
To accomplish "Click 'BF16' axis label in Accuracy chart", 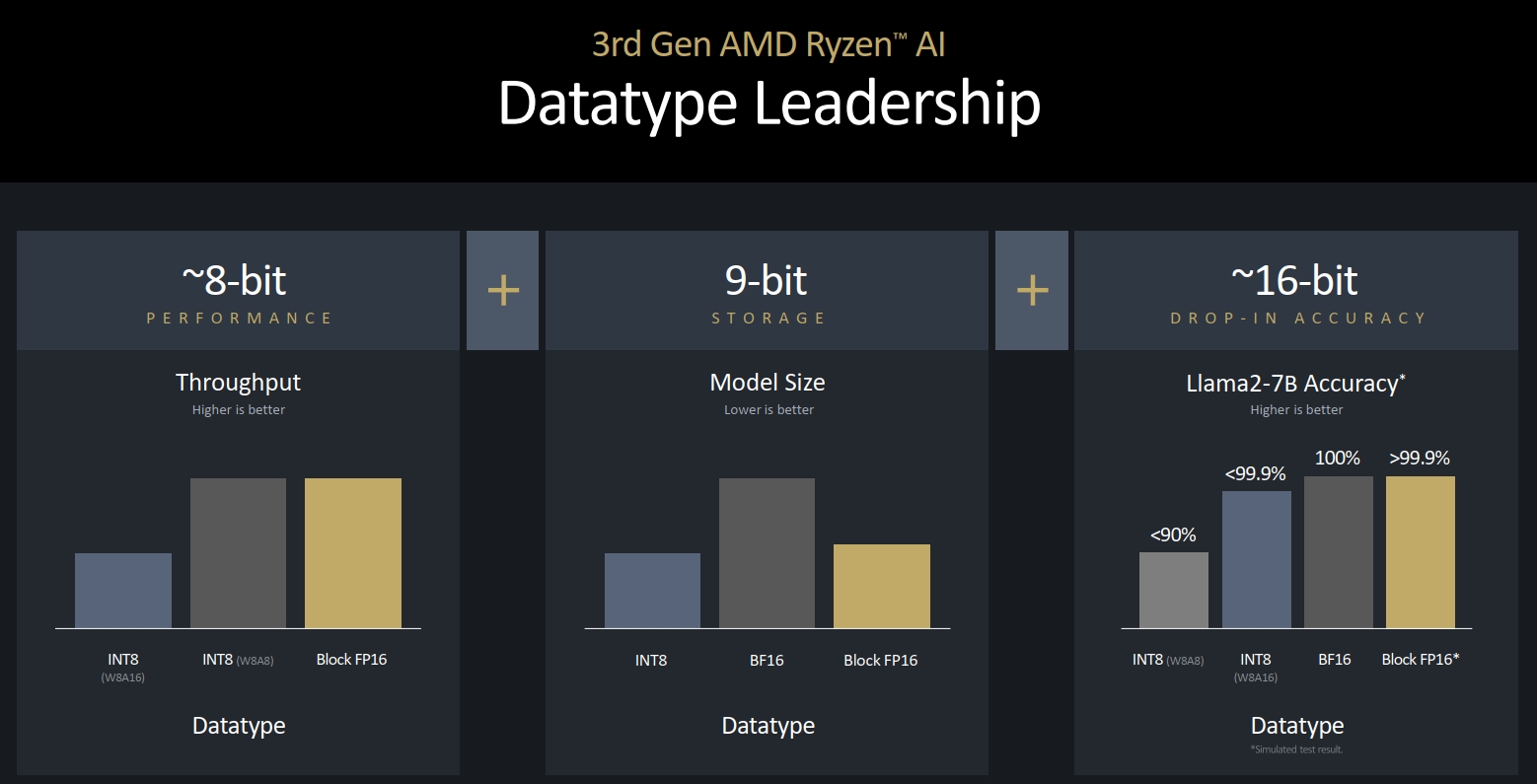I will pos(1335,660).
